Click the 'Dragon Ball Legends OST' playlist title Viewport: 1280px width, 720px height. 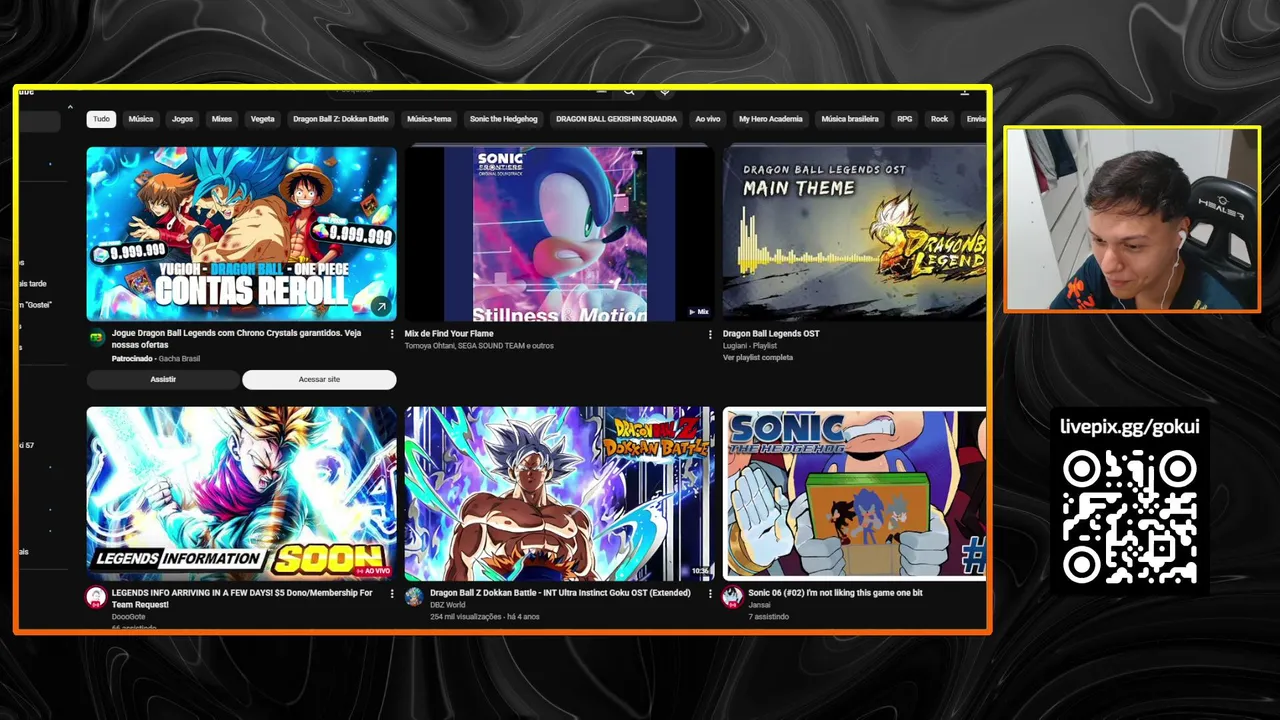771,334
